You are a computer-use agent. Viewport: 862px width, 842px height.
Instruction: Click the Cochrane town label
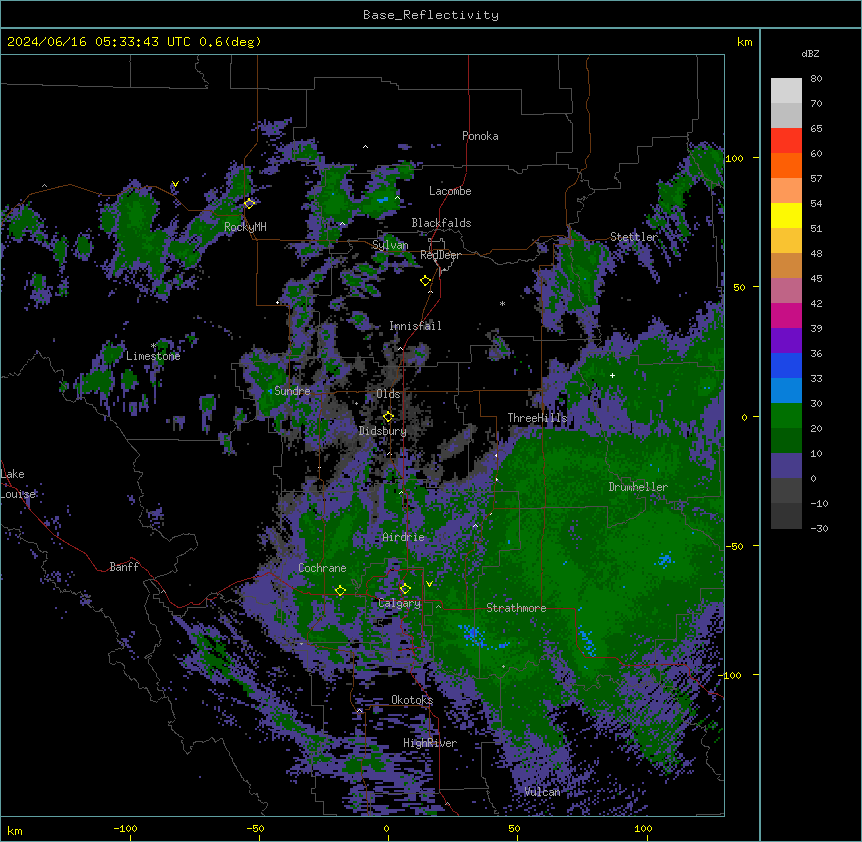[322, 568]
